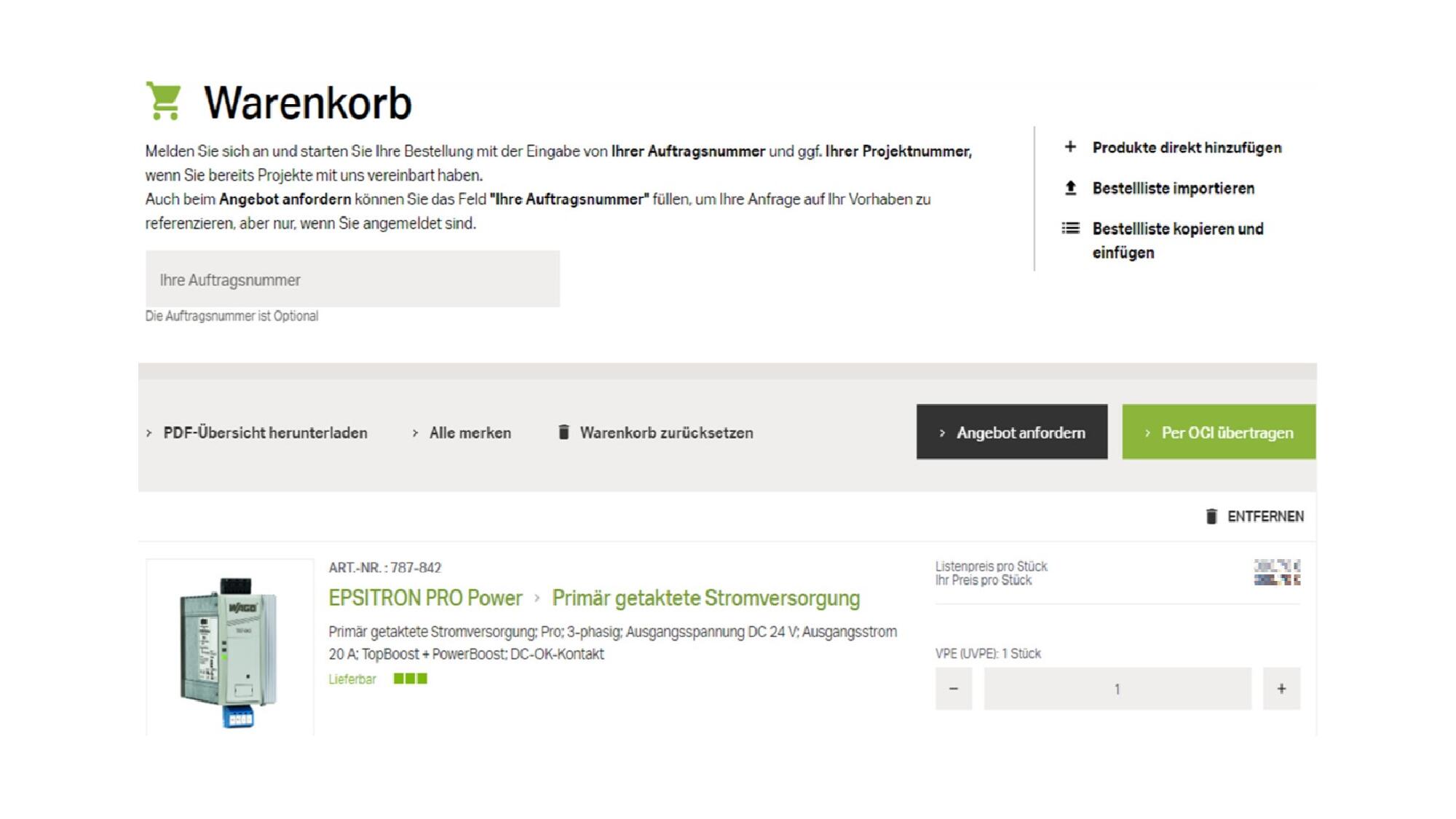The image size is (1456, 819).
Task: Open the EPSITRON PRO Power product link
Action: click(x=425, y=598)
